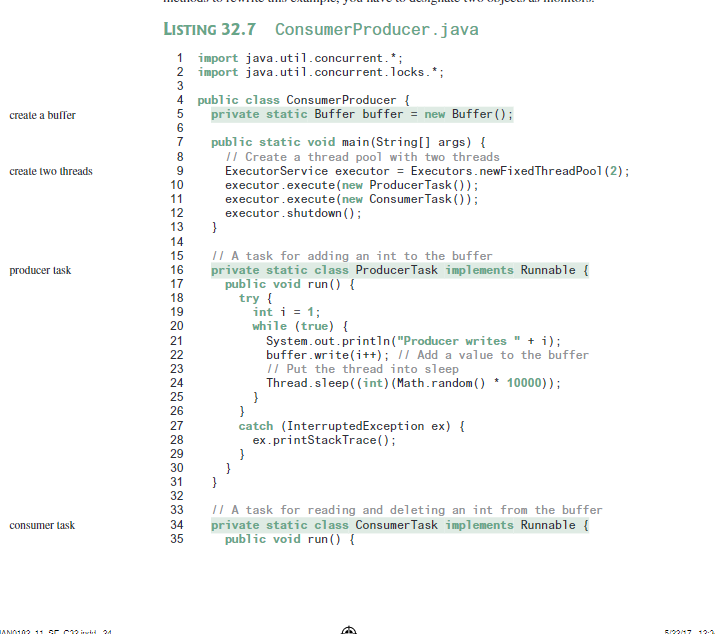Click the 'executor.execute(new ConsumerTask())' line
The image size is (715, 634).
pos(352,199)
